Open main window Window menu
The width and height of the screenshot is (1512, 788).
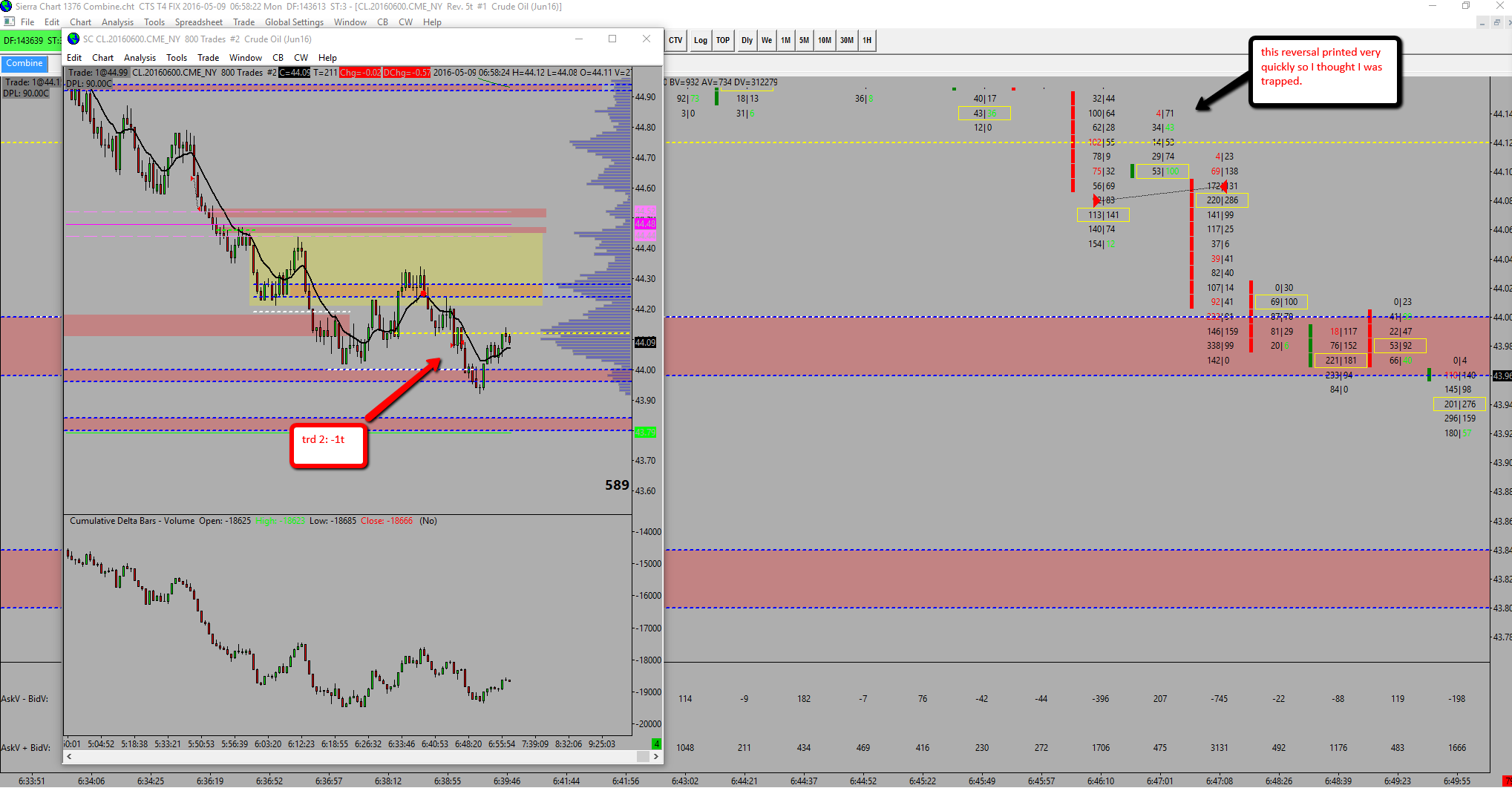point(350,22)
